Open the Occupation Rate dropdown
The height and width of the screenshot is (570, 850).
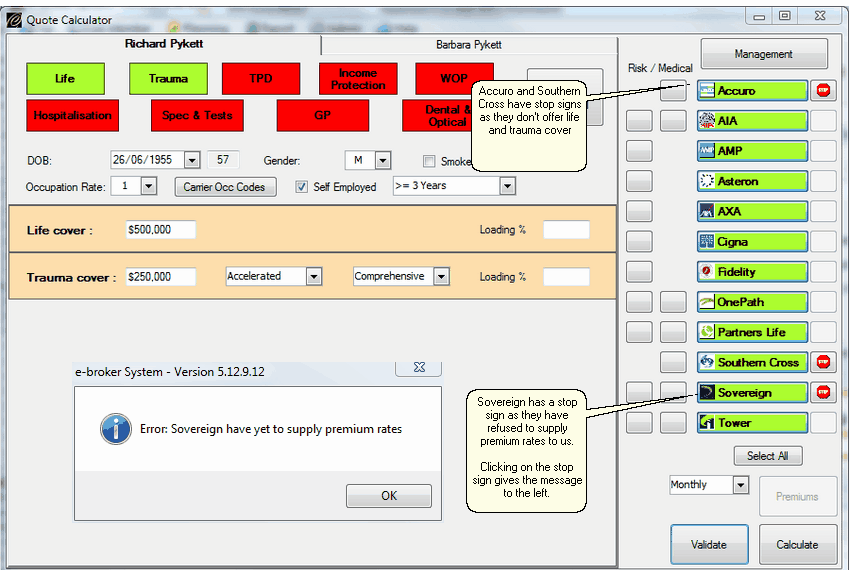pos(149,187)
